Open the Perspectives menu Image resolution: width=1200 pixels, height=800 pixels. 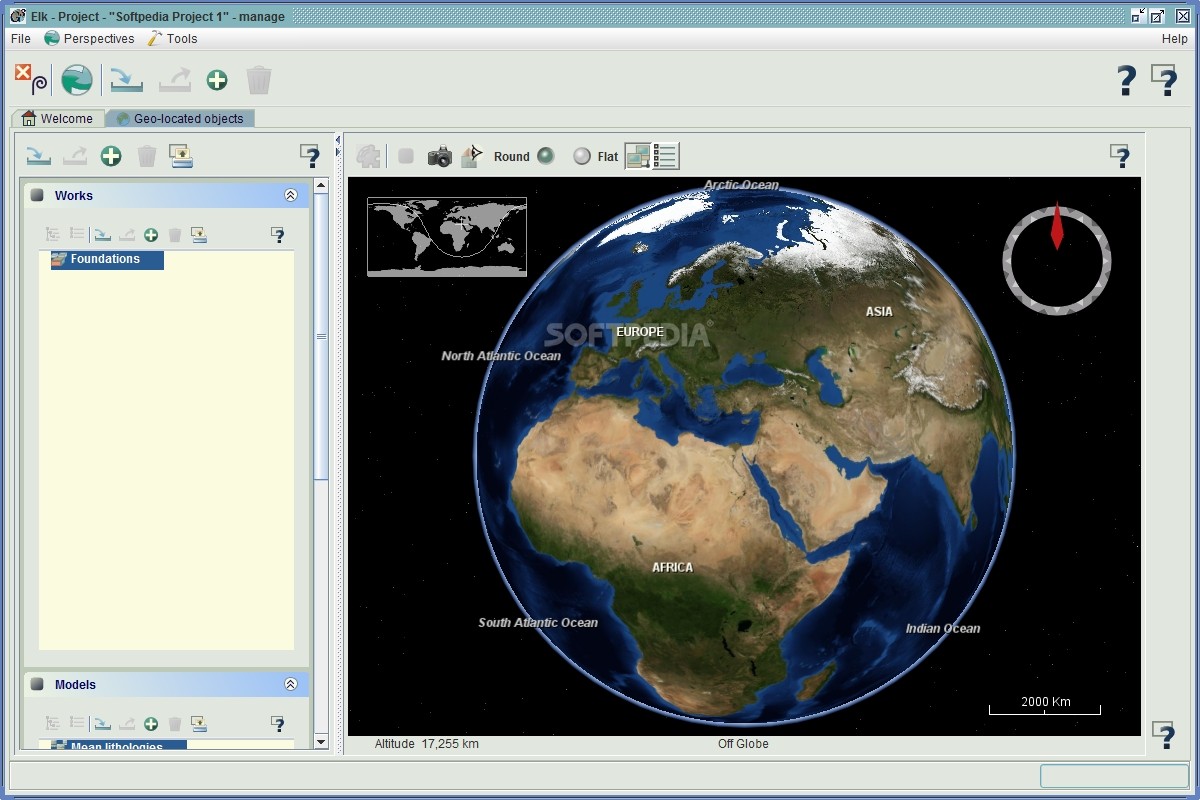click(89, 39)
